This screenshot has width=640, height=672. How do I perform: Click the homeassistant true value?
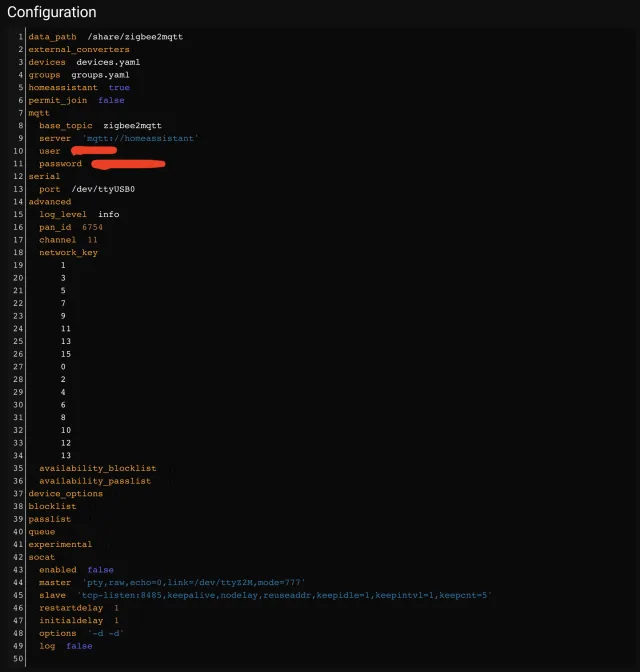click(x=119, y=88)
